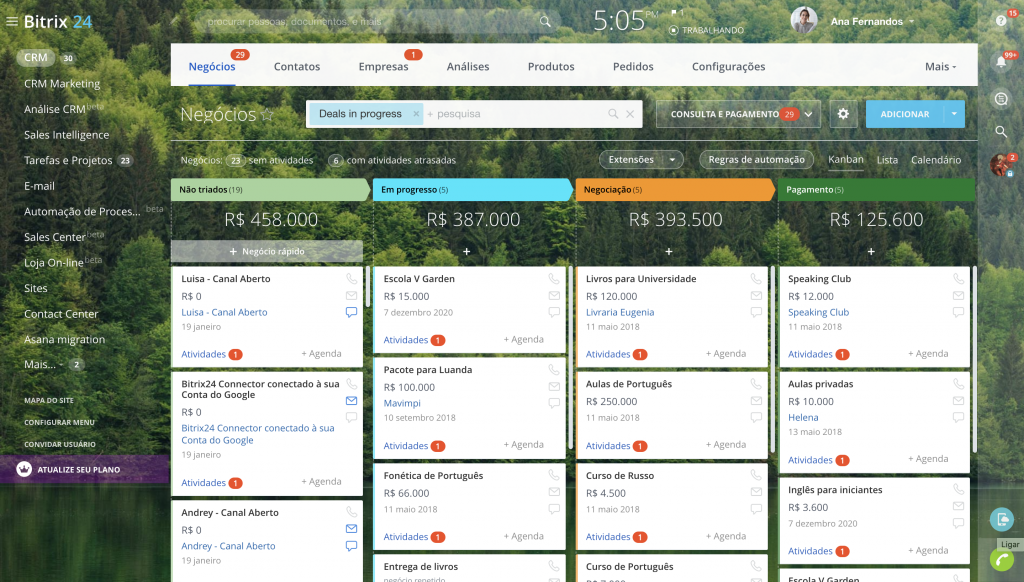Screen dimensions: 1024x582
Task: Switch to Lista view
Action: pos(887,160)
